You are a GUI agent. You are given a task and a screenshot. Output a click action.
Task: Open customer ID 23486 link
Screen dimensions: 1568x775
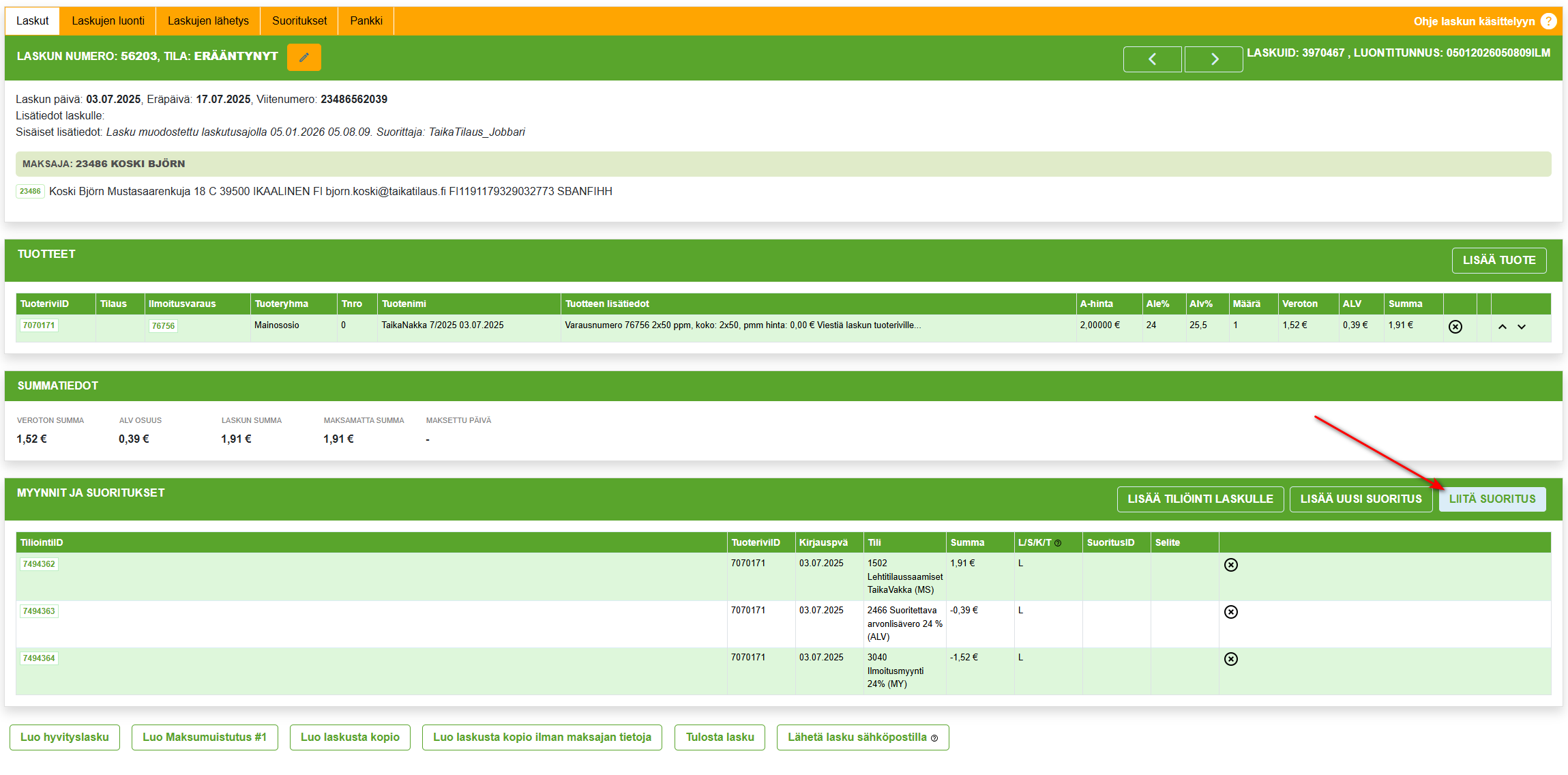[x=30, y=192]
